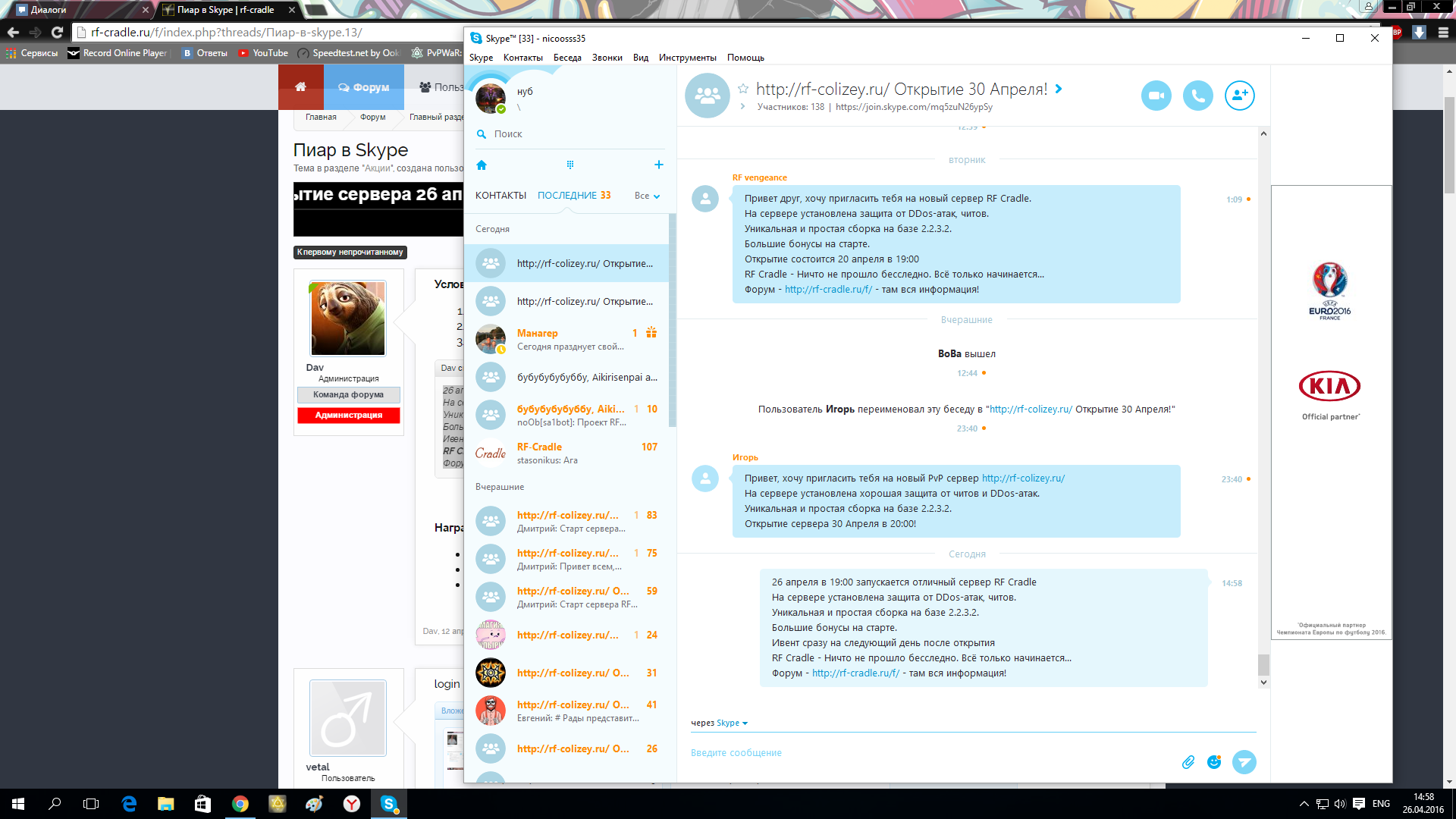Screen dimensions: 1456x819
Task: Open Skype home view
Action: coord(482,165)
